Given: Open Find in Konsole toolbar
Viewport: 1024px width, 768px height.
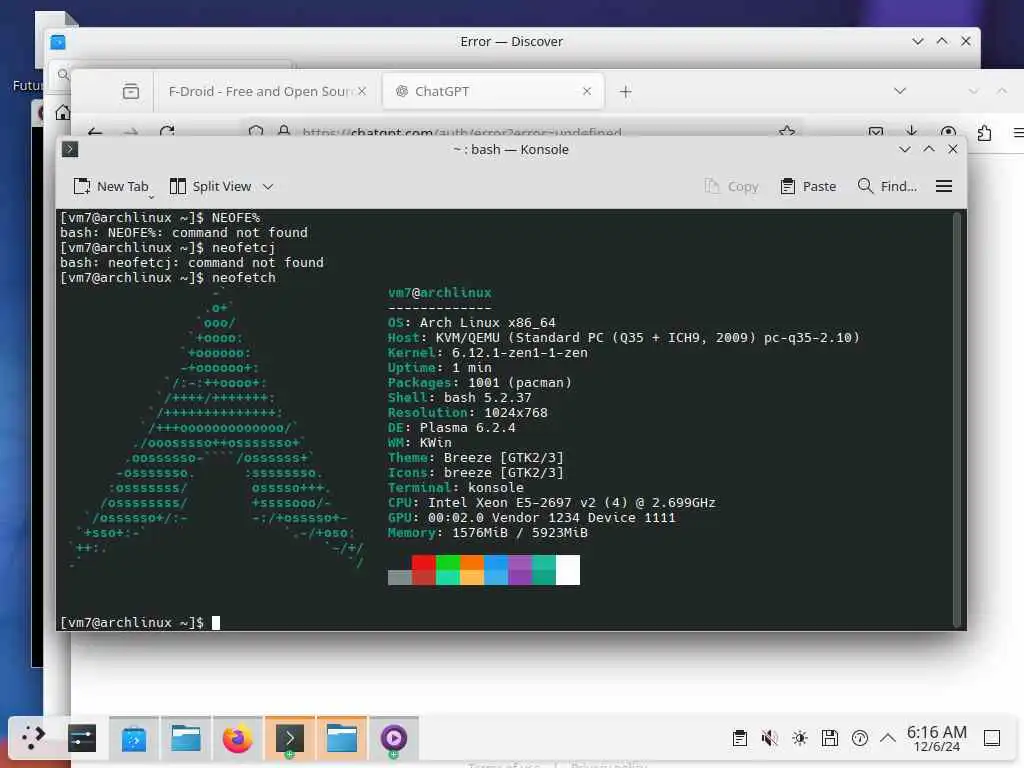Looking at the screenshot, I should pos(887,187).
